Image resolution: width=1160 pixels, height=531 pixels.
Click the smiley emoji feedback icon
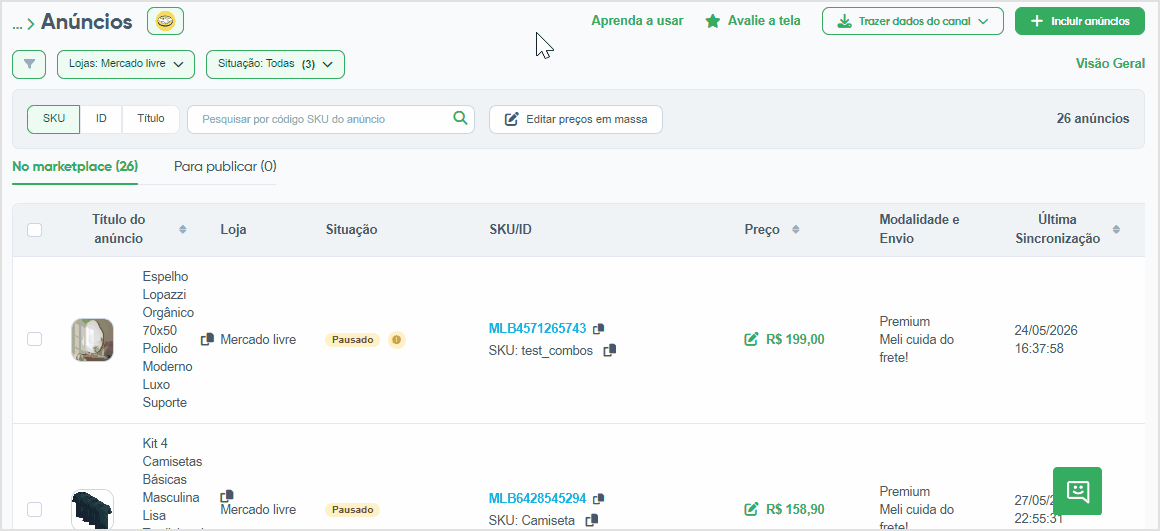[165, 21]
